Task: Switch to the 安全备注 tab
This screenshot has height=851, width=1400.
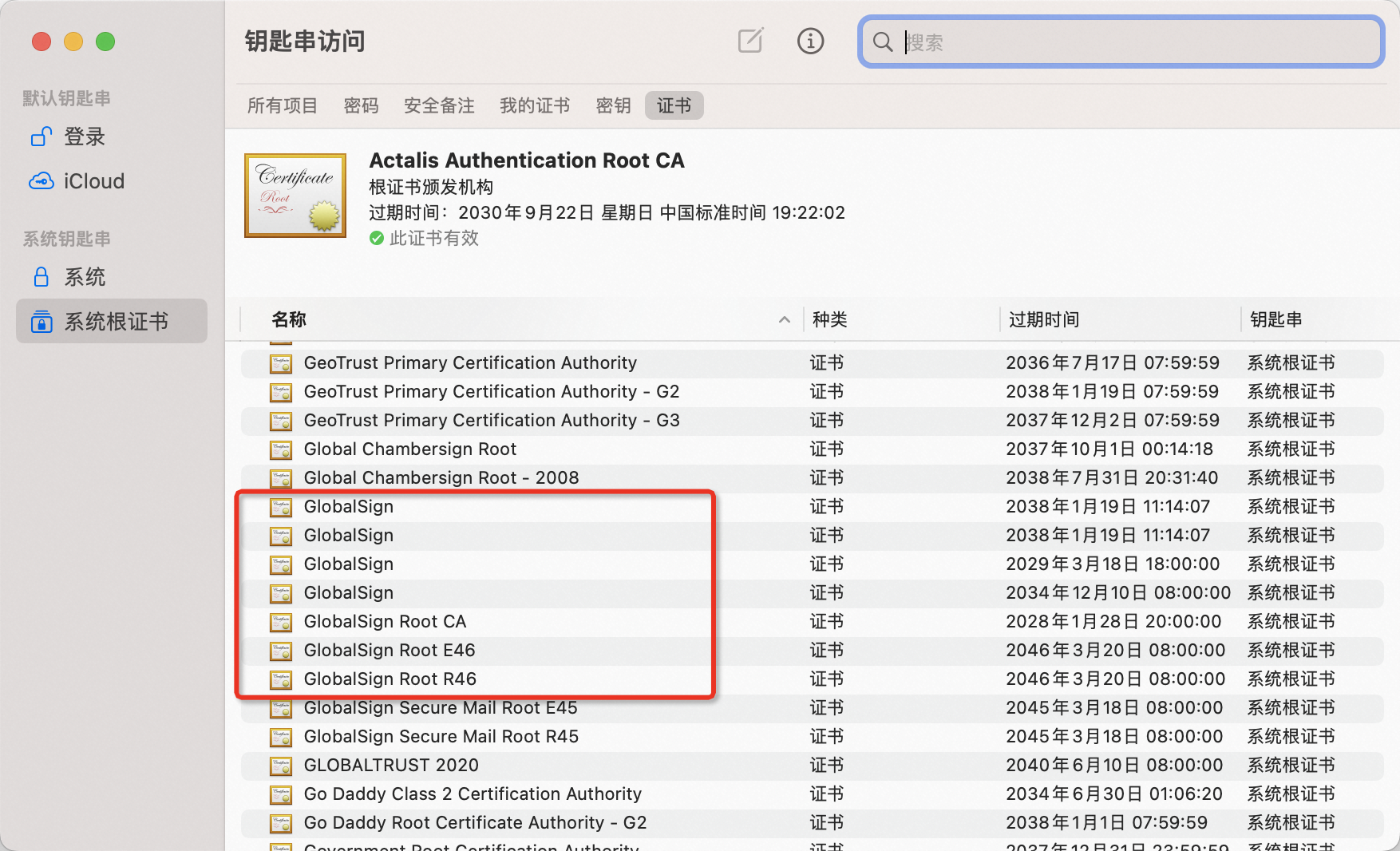Action: click(439, 105)
